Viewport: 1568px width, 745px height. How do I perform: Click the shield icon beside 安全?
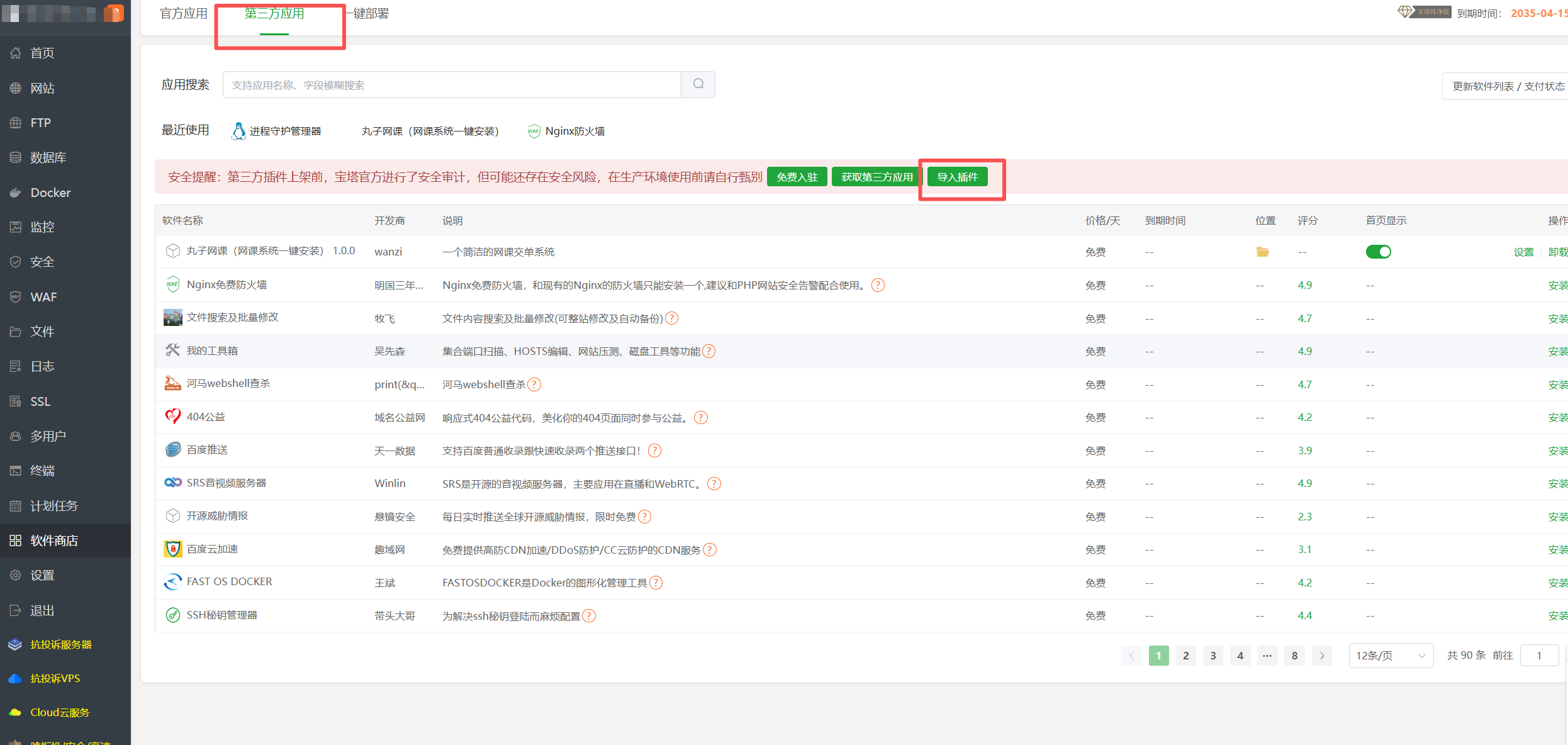[x=16, y=262]
